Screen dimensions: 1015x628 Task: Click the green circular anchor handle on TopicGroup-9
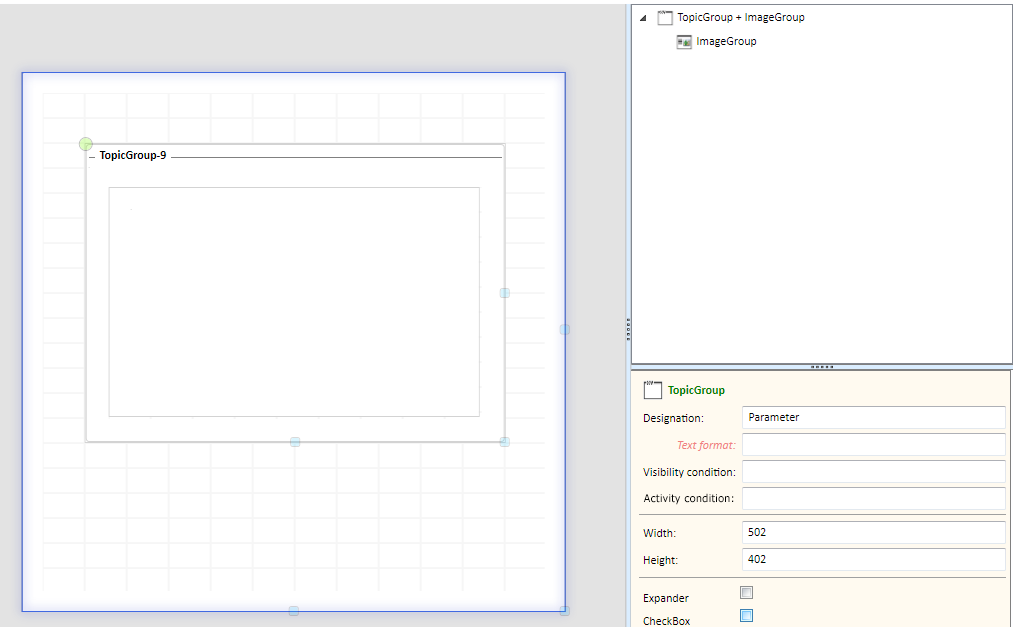coord(86,145)
